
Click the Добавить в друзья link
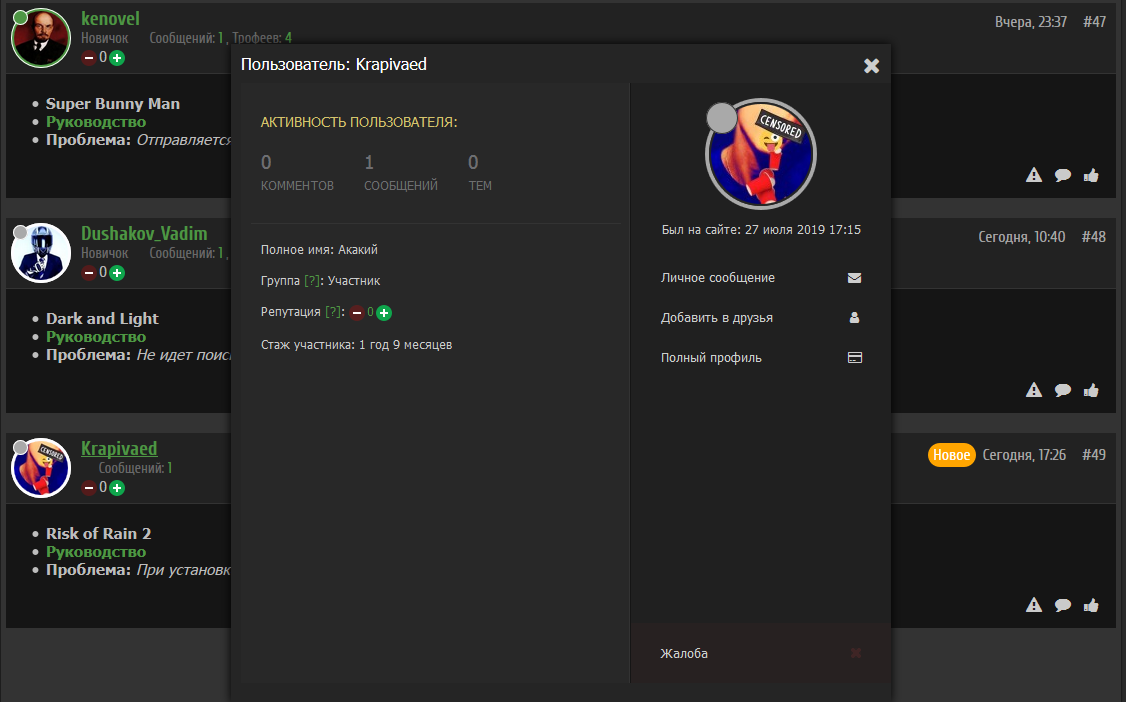coord(717,317)
